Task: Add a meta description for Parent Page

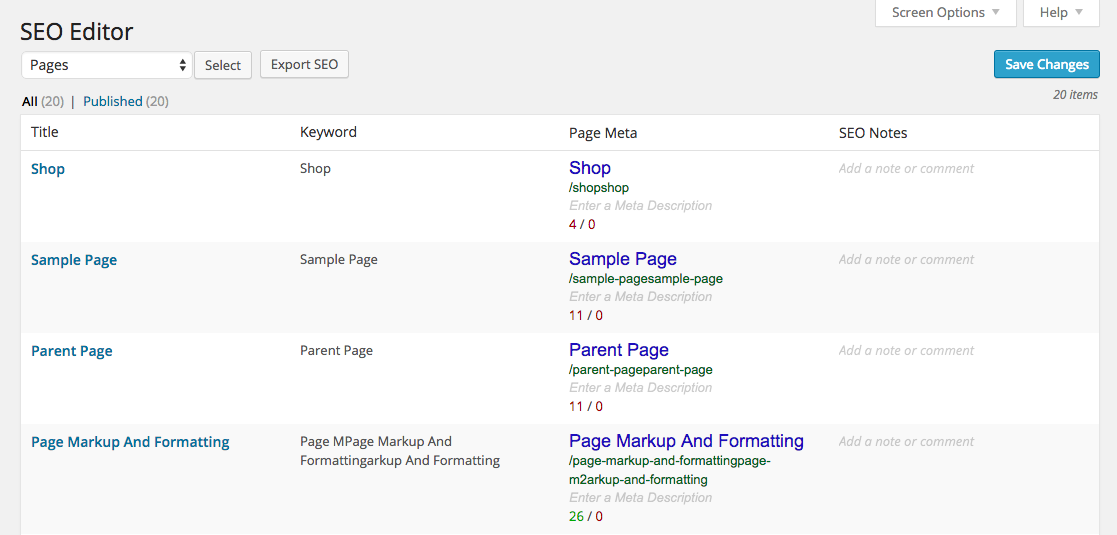Action: click(640, 388)
